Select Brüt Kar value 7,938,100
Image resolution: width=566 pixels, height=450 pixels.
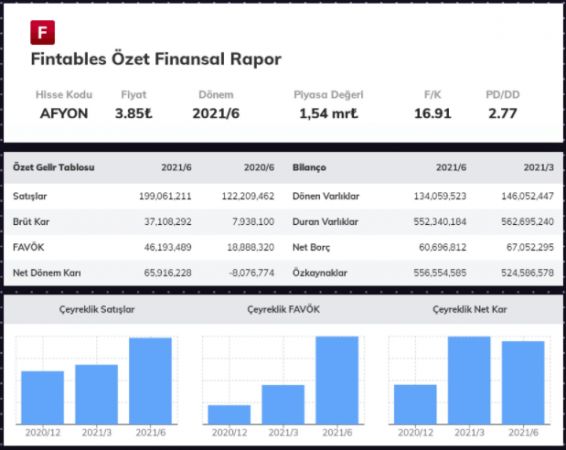click(253, 222)
